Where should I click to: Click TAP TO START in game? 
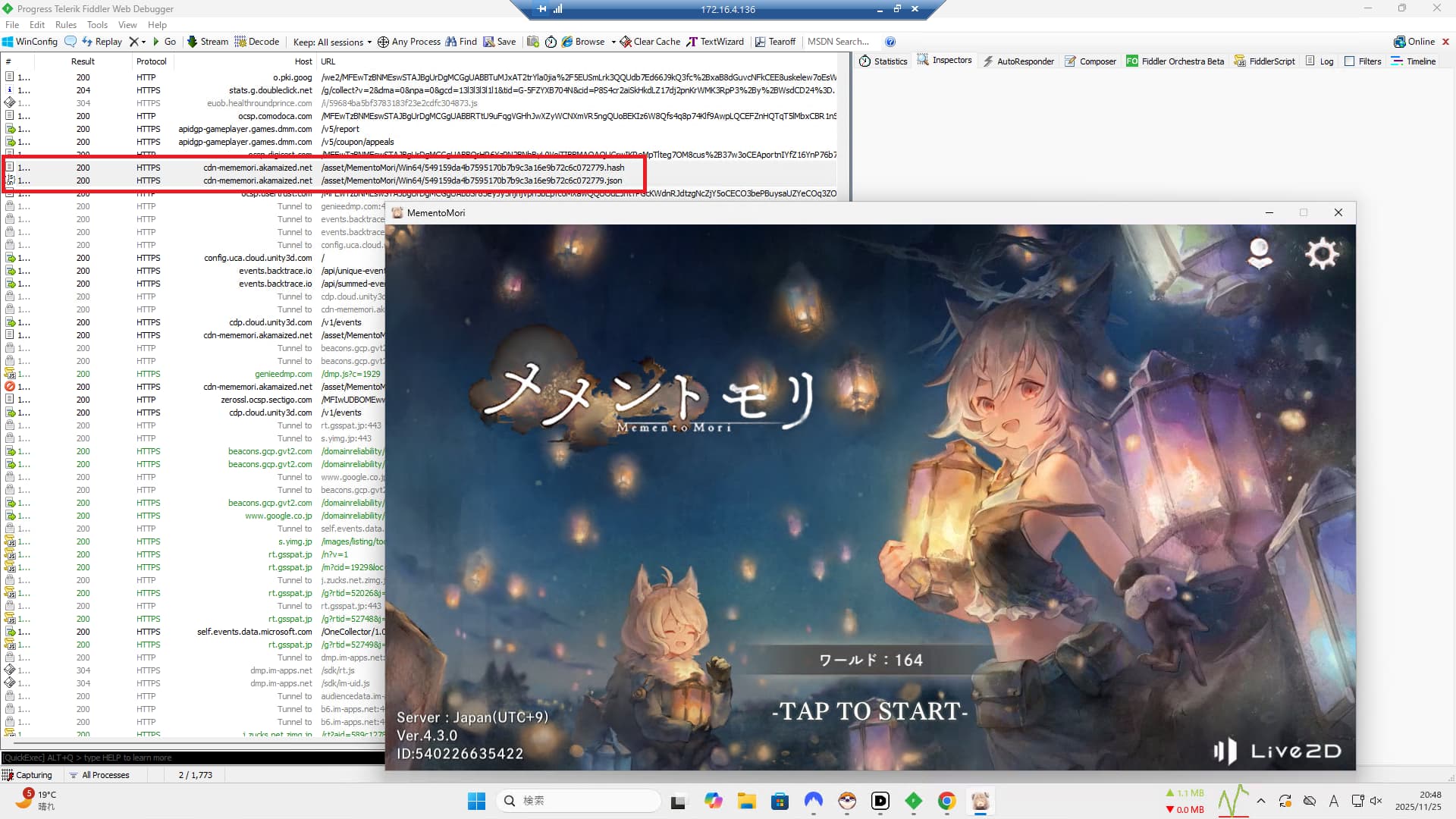(870, 711)
